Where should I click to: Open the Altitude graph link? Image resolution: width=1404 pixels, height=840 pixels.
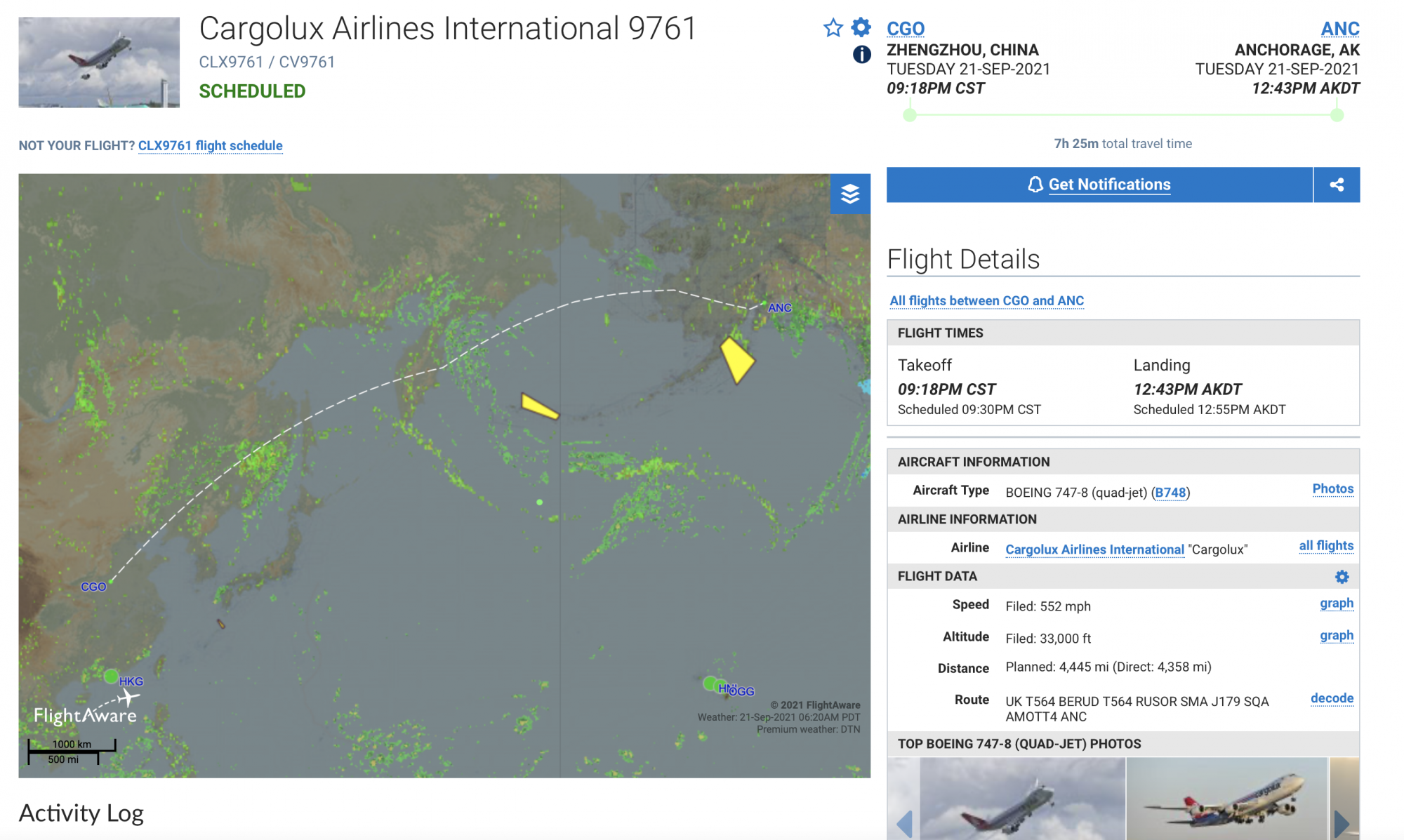tap(1336, 635)
